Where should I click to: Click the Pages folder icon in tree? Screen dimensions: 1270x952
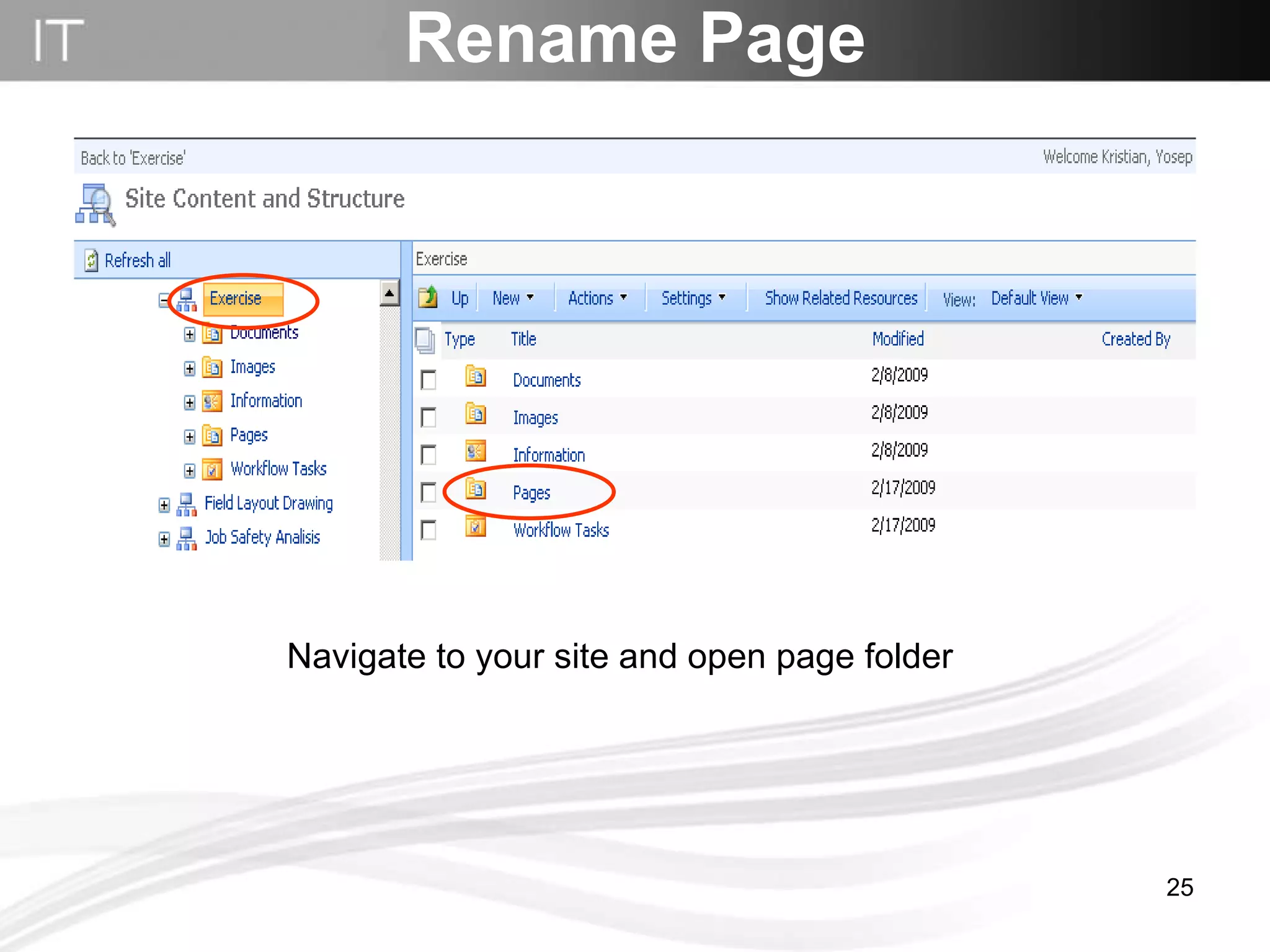pos(212,436)
